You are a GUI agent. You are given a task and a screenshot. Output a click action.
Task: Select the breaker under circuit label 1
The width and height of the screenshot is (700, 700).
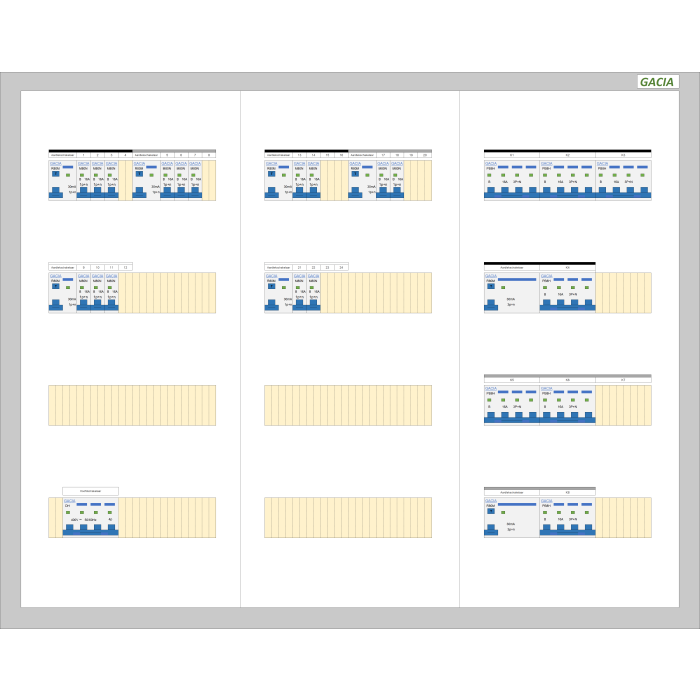click(84, 180)
